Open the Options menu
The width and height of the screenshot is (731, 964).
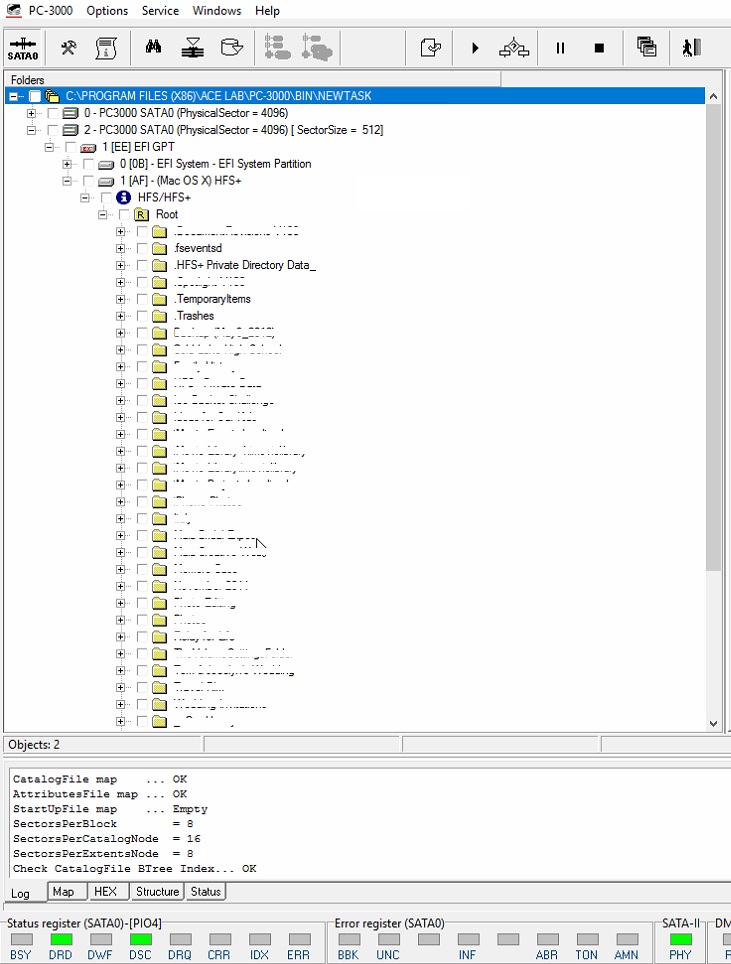(107, 10)
